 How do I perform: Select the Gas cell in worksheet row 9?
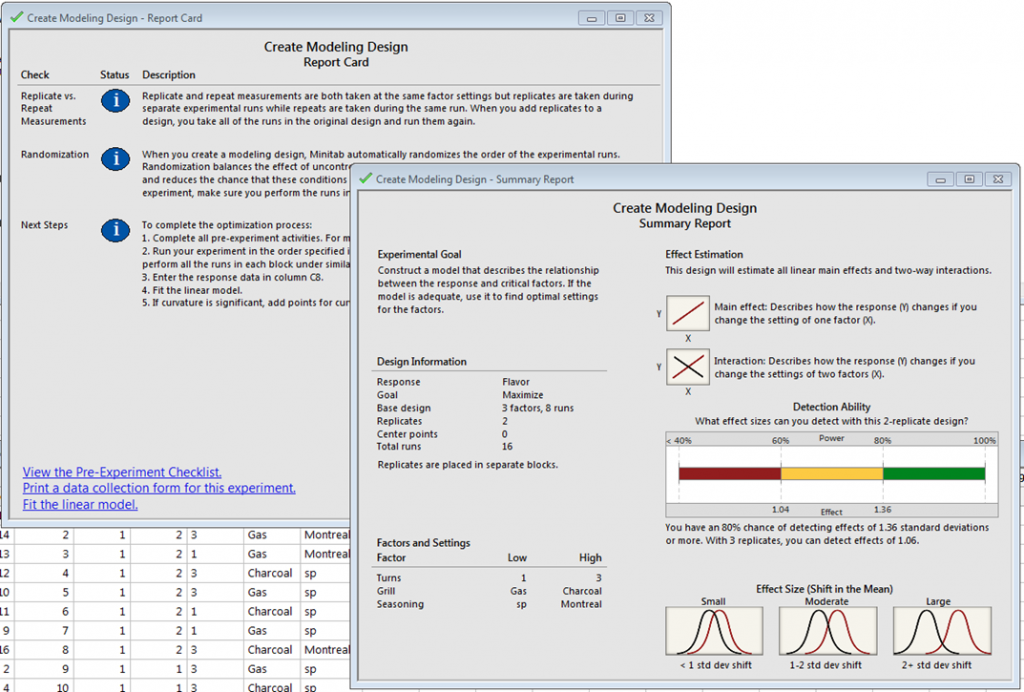point(272,669)
